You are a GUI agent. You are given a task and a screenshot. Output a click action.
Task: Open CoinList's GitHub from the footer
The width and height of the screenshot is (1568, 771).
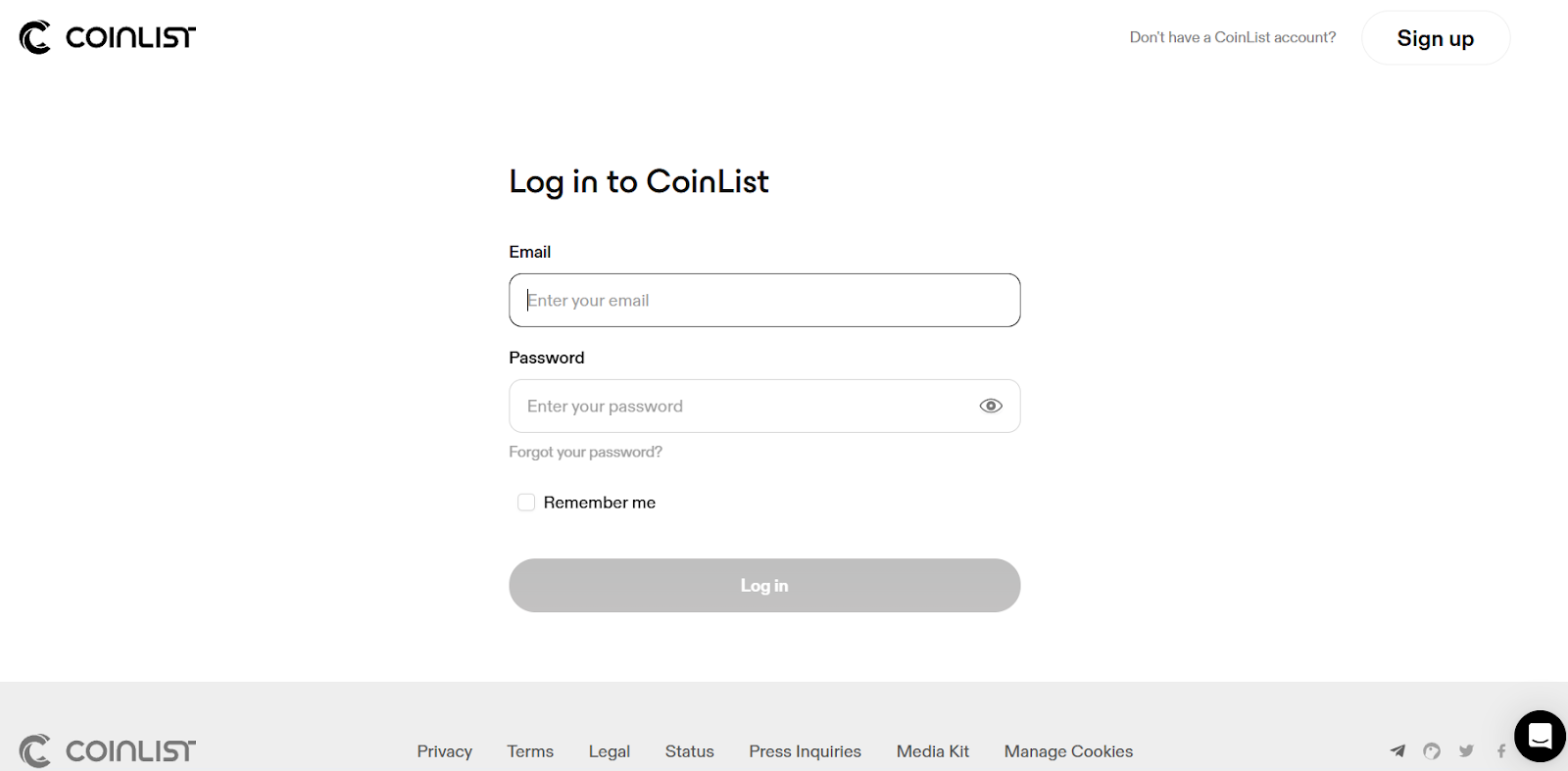[x=1432, y=750]
